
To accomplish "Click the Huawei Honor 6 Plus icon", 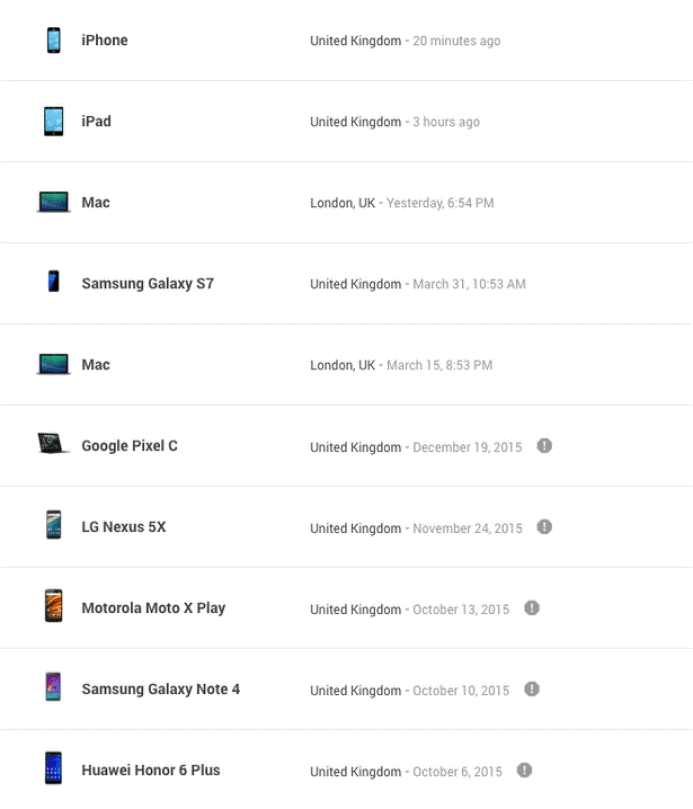I will (x=54, y=768).
